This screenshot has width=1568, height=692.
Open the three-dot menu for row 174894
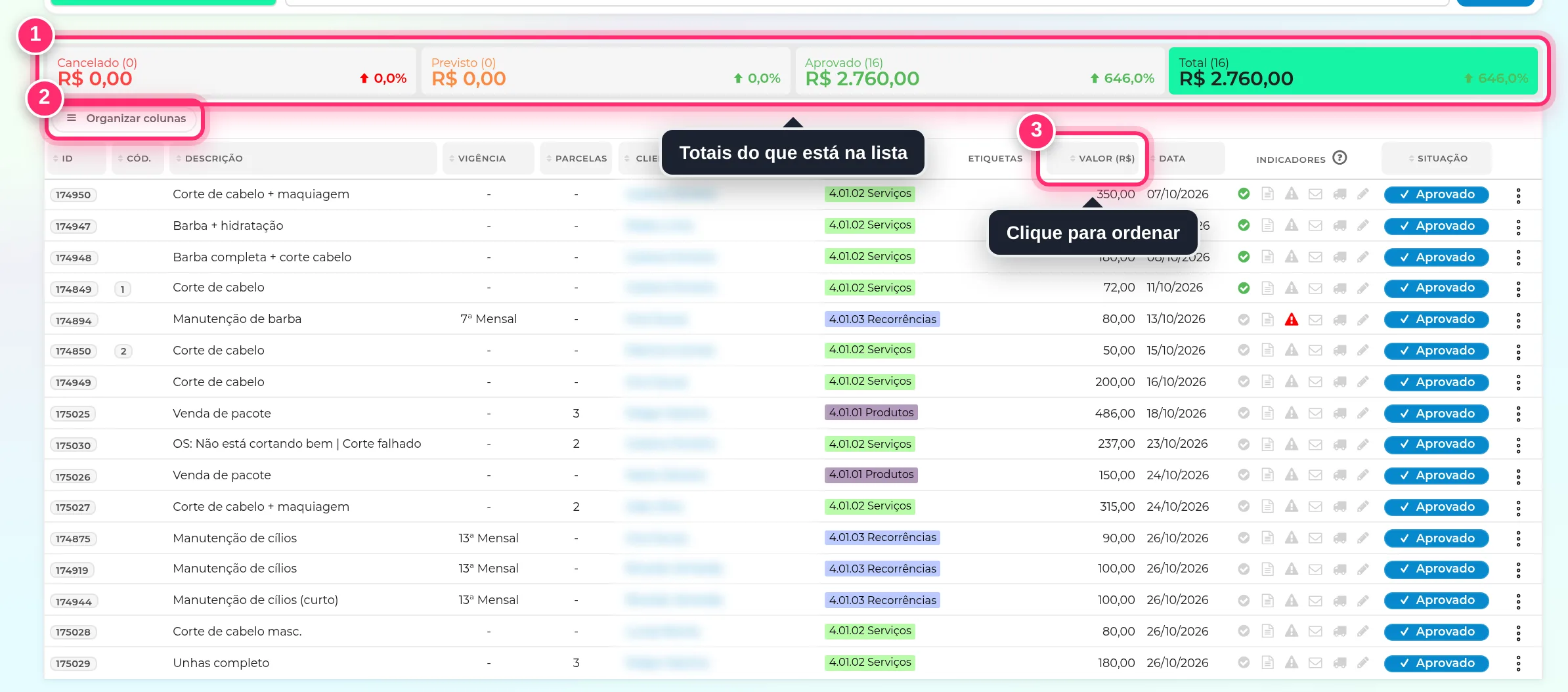click(x=1518, y=320)
